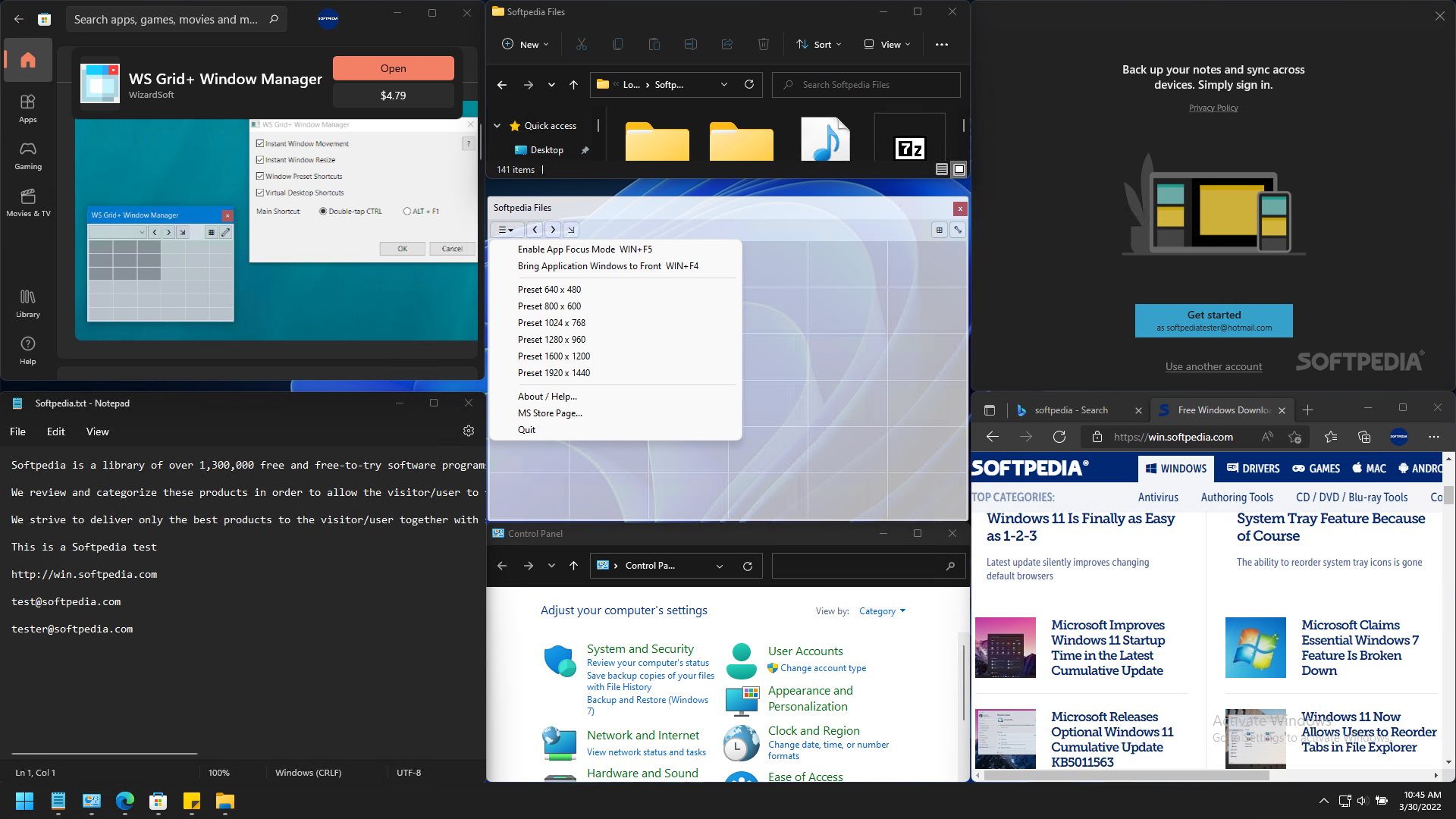Open WINDOWS section on Softpedia site
The image size is (1456, 819).
(x=1176, y=469)
